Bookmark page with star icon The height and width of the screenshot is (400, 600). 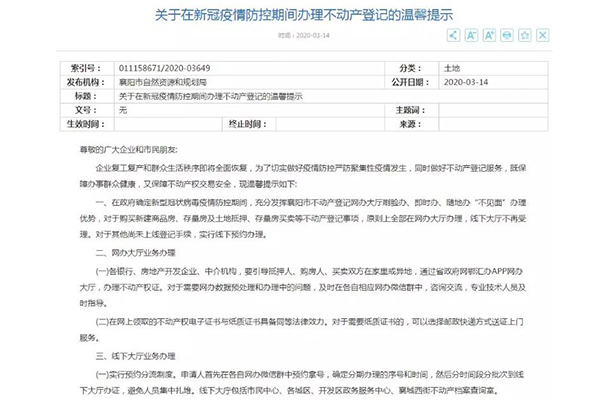[x=525, y=35]
